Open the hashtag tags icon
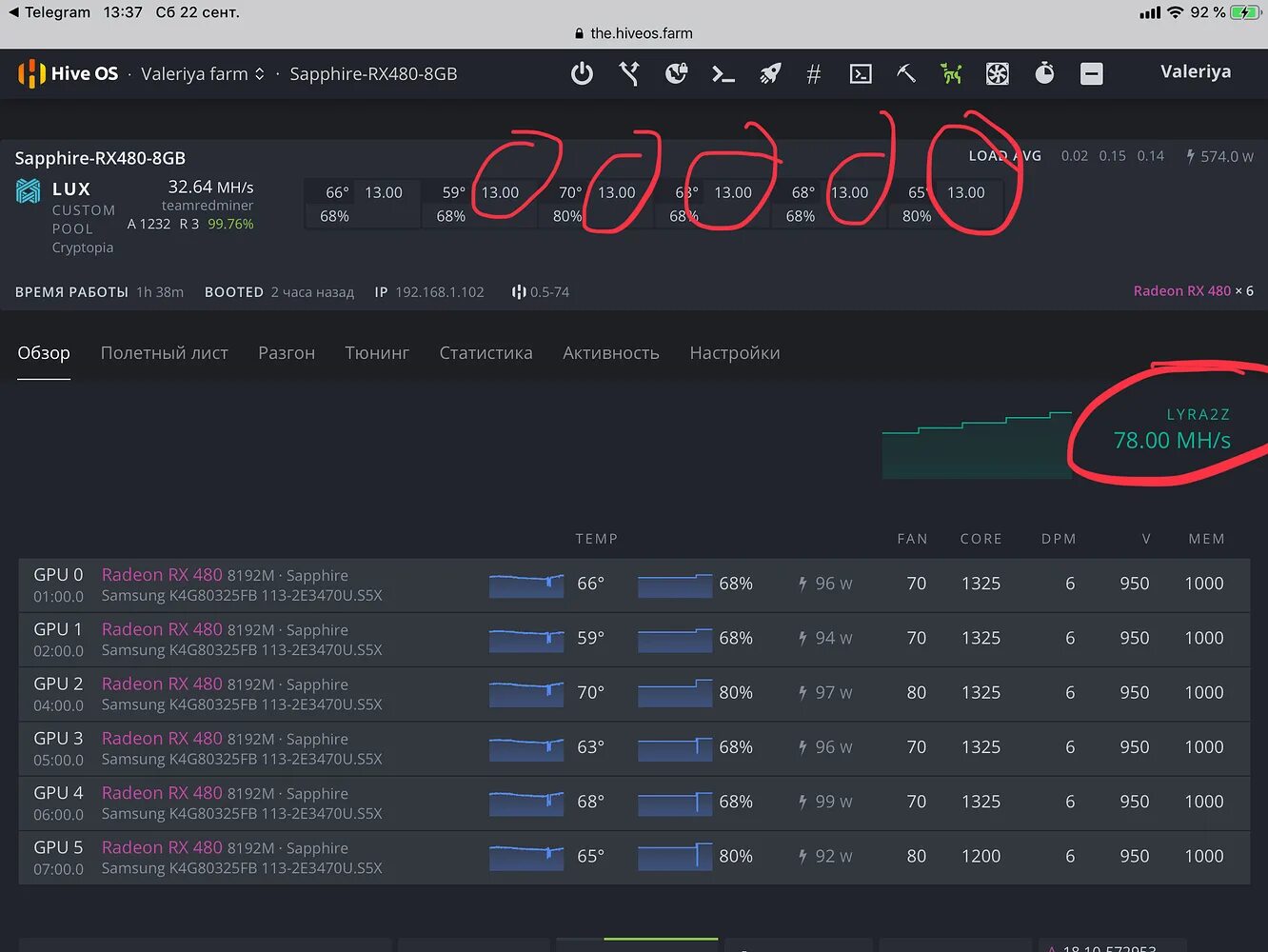The image size is (1268, 952). [x=814, y=73]
